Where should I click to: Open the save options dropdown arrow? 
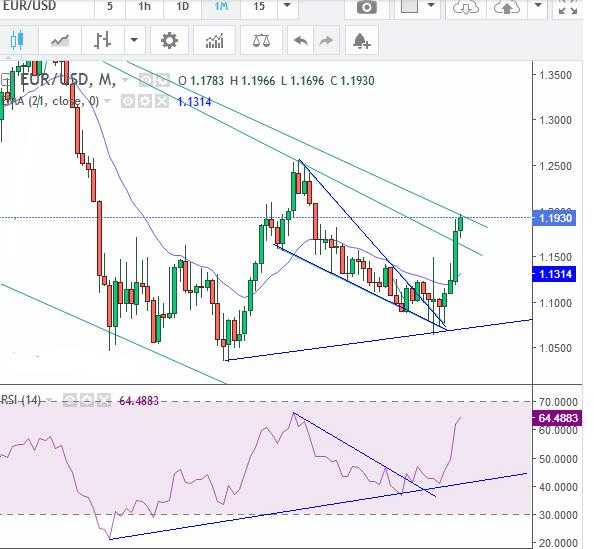coord(538,5)
